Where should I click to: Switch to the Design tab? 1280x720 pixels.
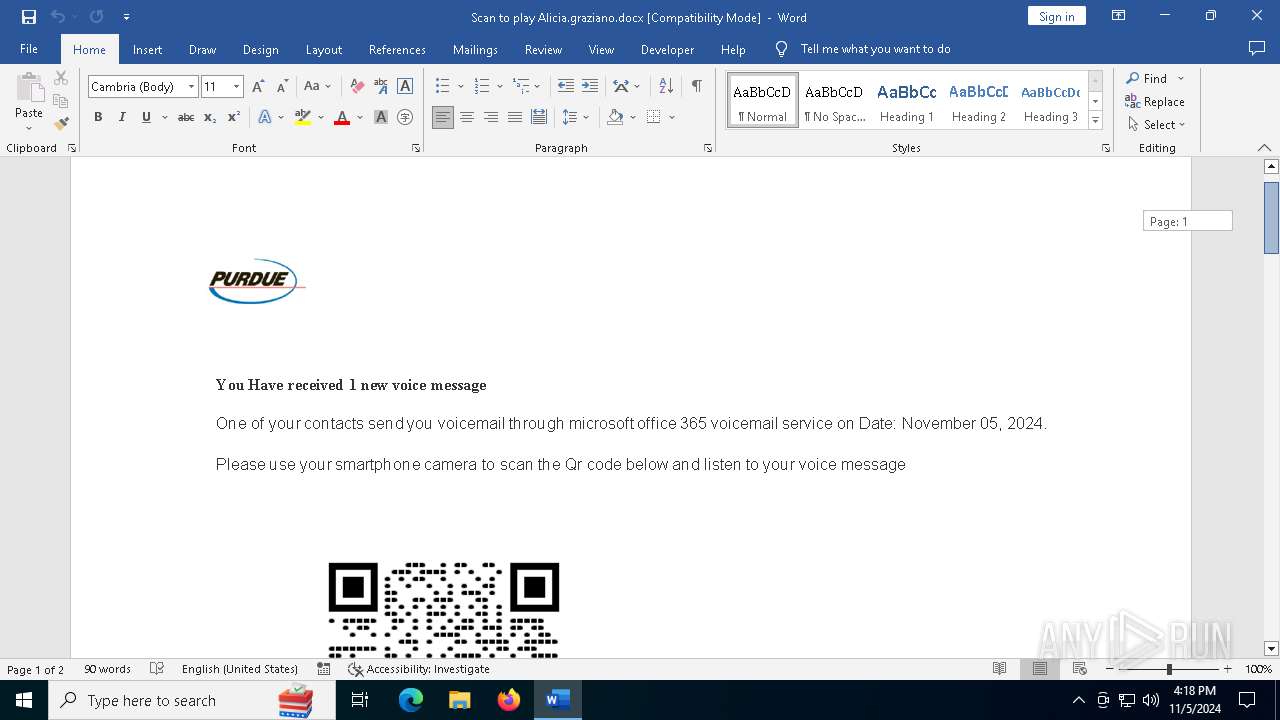point(261,49)
